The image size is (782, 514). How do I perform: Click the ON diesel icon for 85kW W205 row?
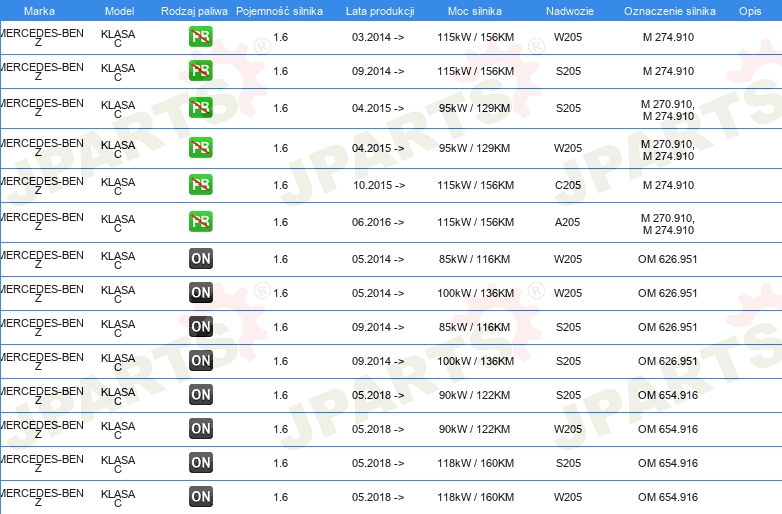coord(200,258)
